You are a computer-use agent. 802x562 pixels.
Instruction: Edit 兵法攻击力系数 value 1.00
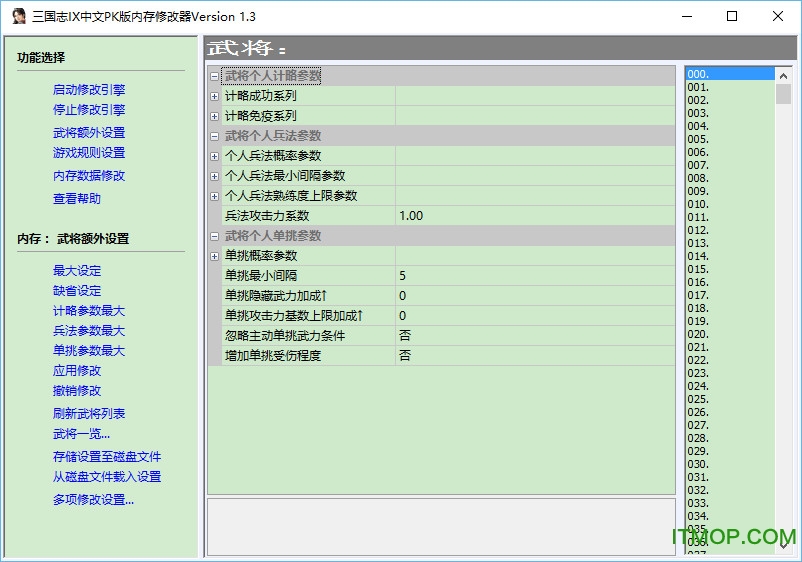point(535,216)
